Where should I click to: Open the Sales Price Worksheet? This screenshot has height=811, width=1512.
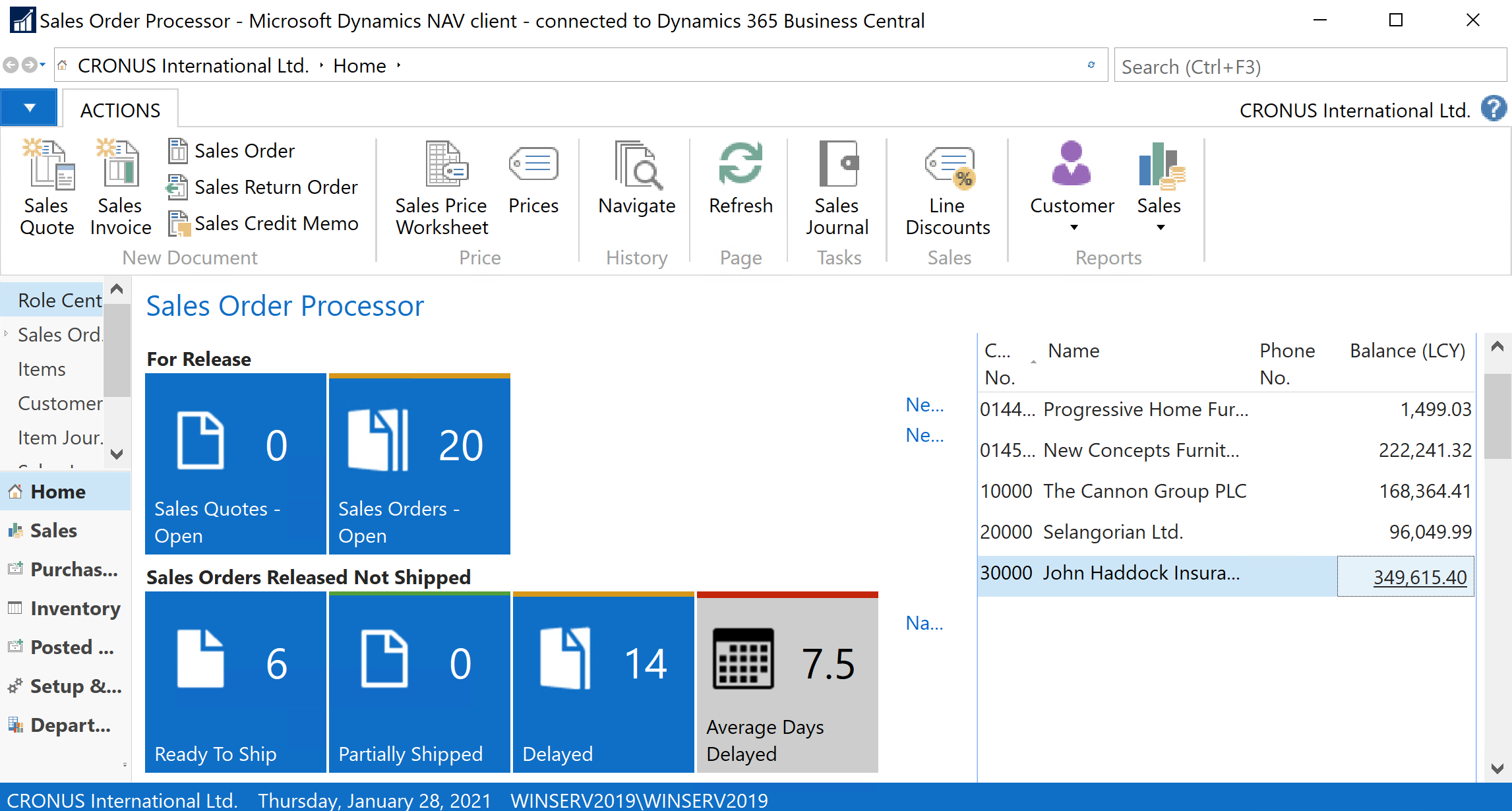click(442, 188)
